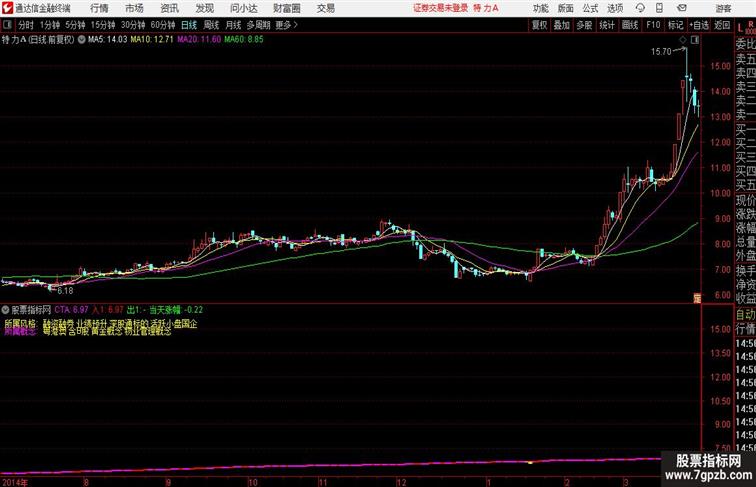
Task: Click the 复权 toolbar button
Action: [x=540, y=25]
